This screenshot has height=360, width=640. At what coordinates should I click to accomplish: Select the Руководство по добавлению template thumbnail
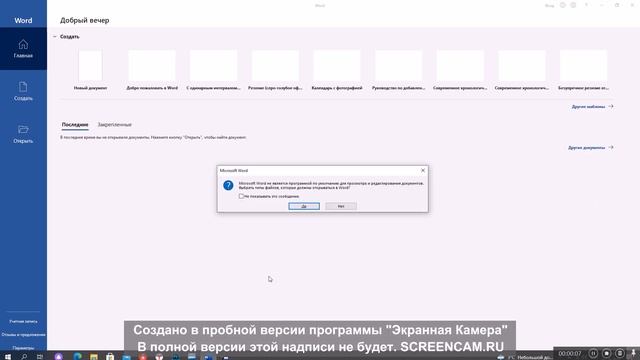(398, 66)
